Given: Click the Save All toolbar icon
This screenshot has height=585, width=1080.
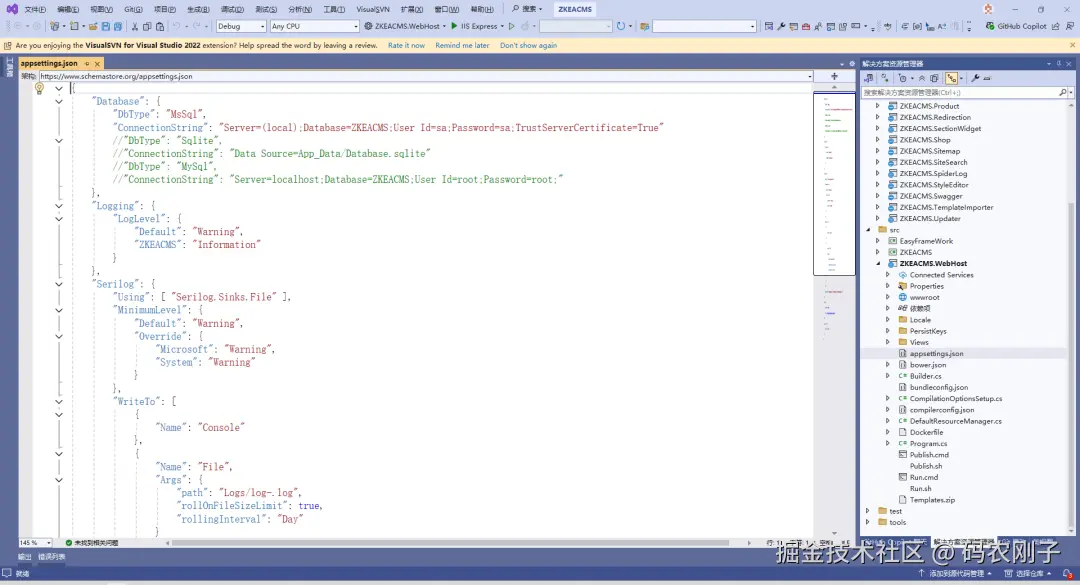Looking at the screenshot, I should (x=118, y=26).
